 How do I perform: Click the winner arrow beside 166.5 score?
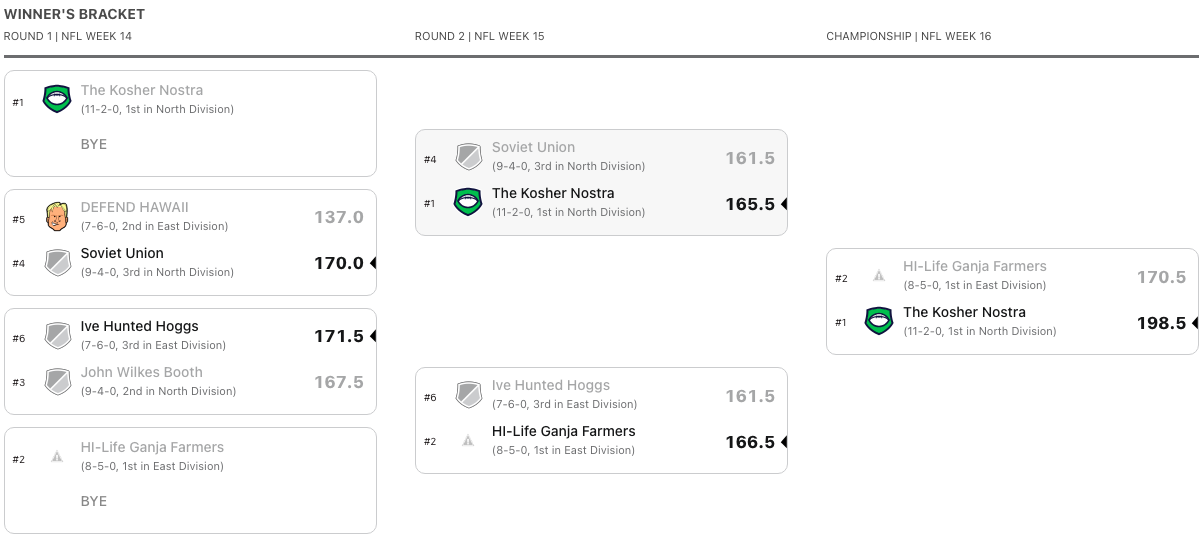click(x=784, y=442)
